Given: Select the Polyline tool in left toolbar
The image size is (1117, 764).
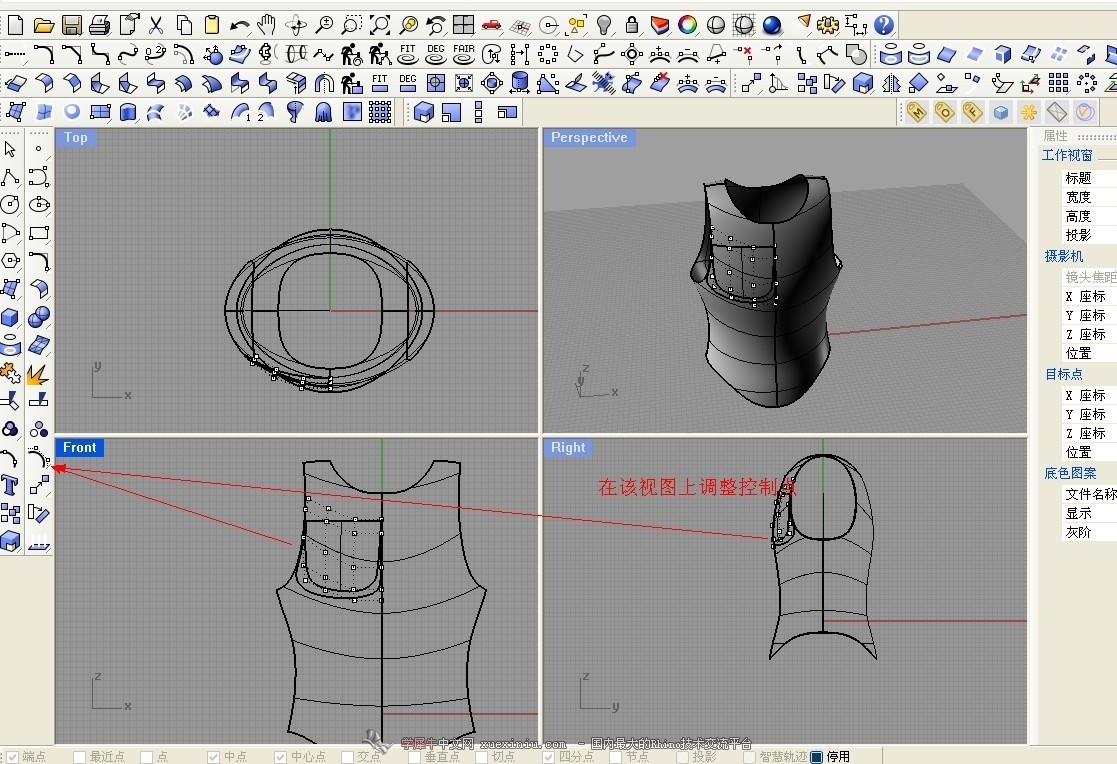Looking at the screenshot, I should [x=11, y=177].
